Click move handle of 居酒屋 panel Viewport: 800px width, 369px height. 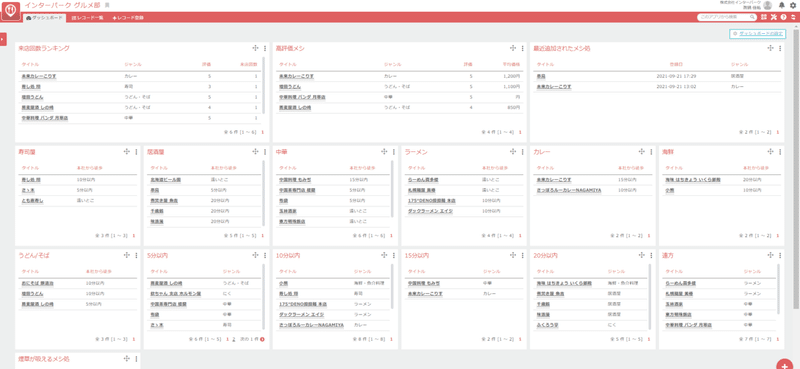256,152
